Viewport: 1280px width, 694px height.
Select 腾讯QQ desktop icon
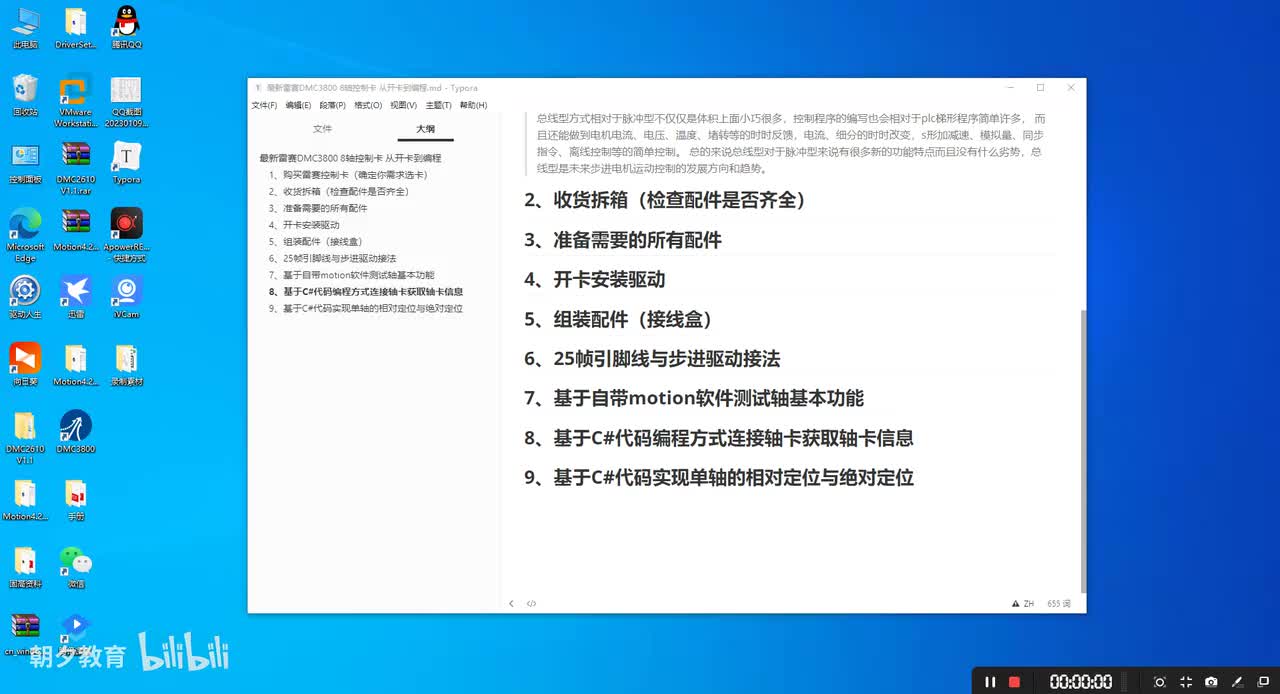coord(127,29)
